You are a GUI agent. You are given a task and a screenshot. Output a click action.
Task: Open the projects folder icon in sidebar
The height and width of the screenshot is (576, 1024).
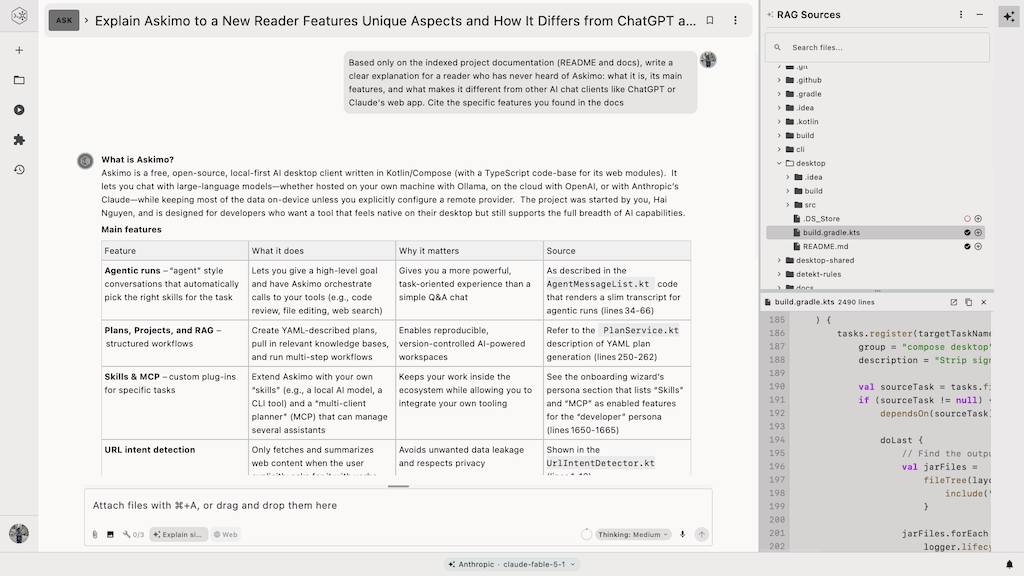(x=19, y=80)
